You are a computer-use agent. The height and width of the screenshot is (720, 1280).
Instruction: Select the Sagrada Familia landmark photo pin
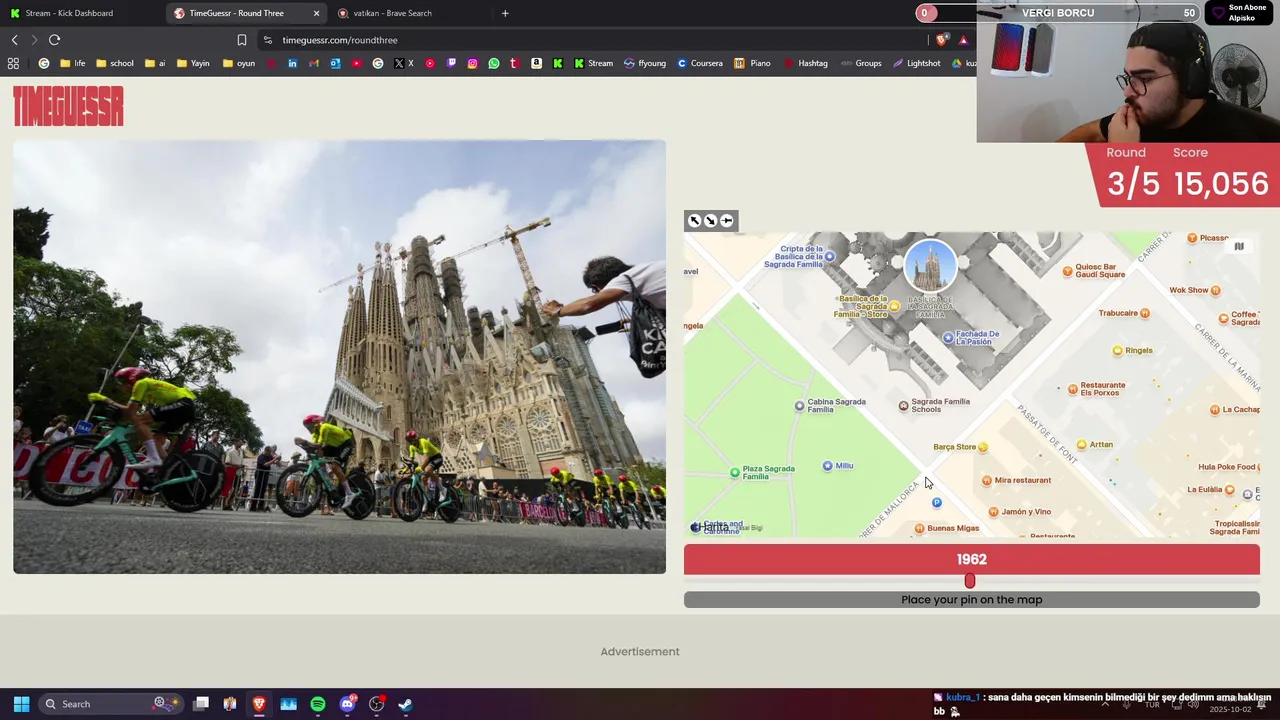[930, 267]
